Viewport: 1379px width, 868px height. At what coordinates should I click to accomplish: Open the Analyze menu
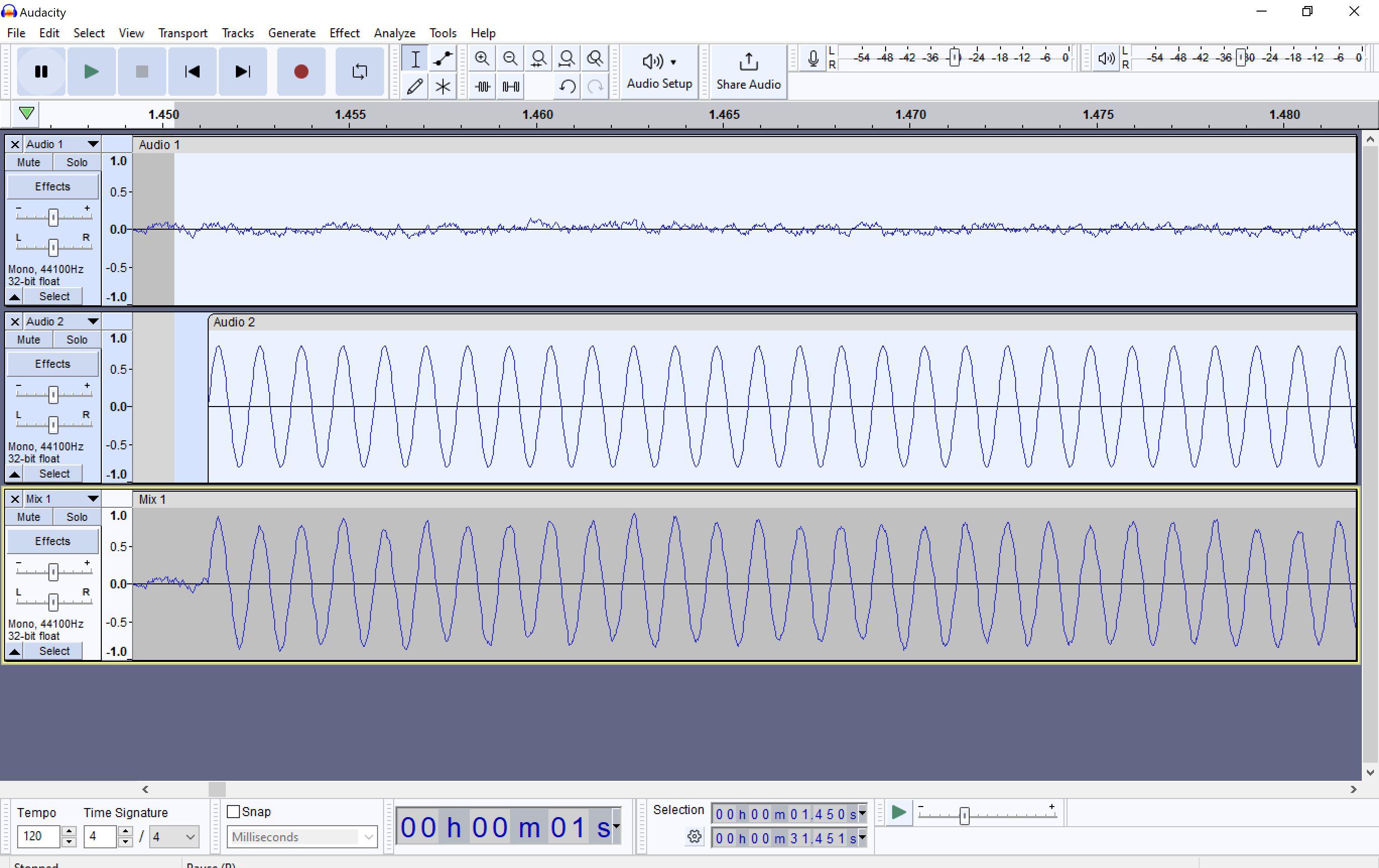395,33
